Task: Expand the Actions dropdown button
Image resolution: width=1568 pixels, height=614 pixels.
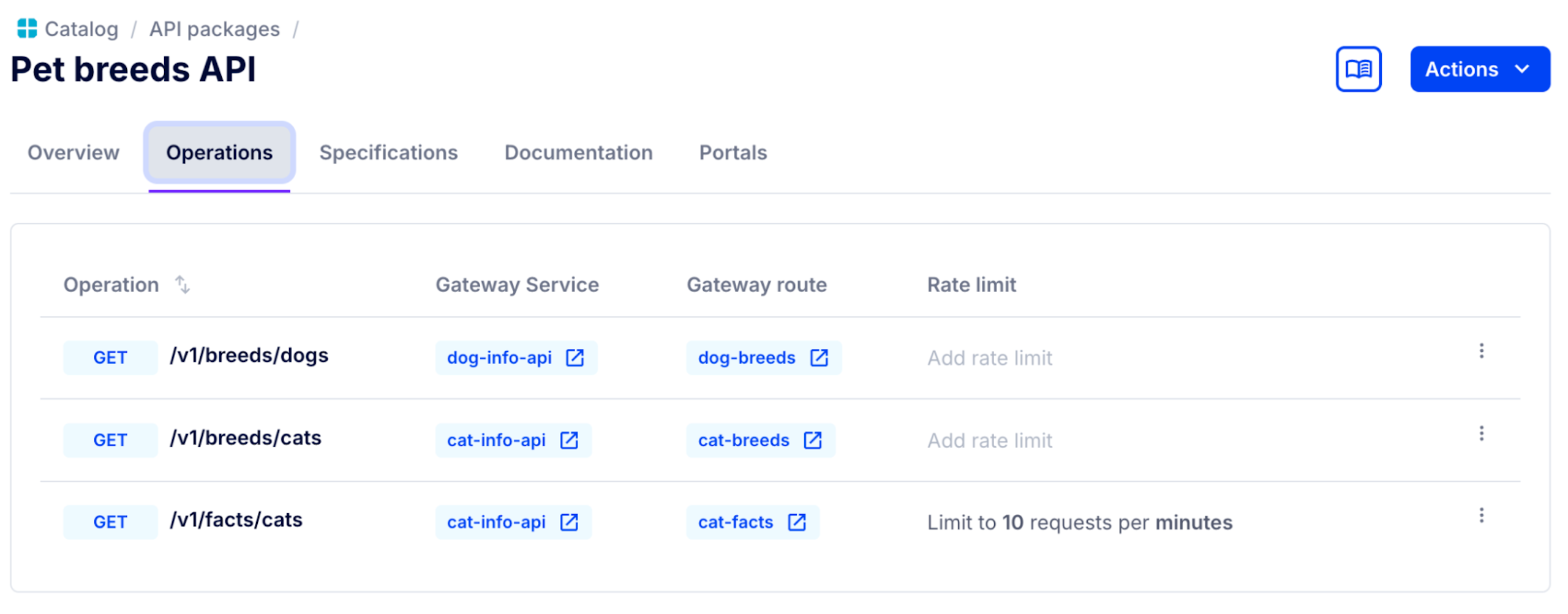Action: (x=1479, y=69)
